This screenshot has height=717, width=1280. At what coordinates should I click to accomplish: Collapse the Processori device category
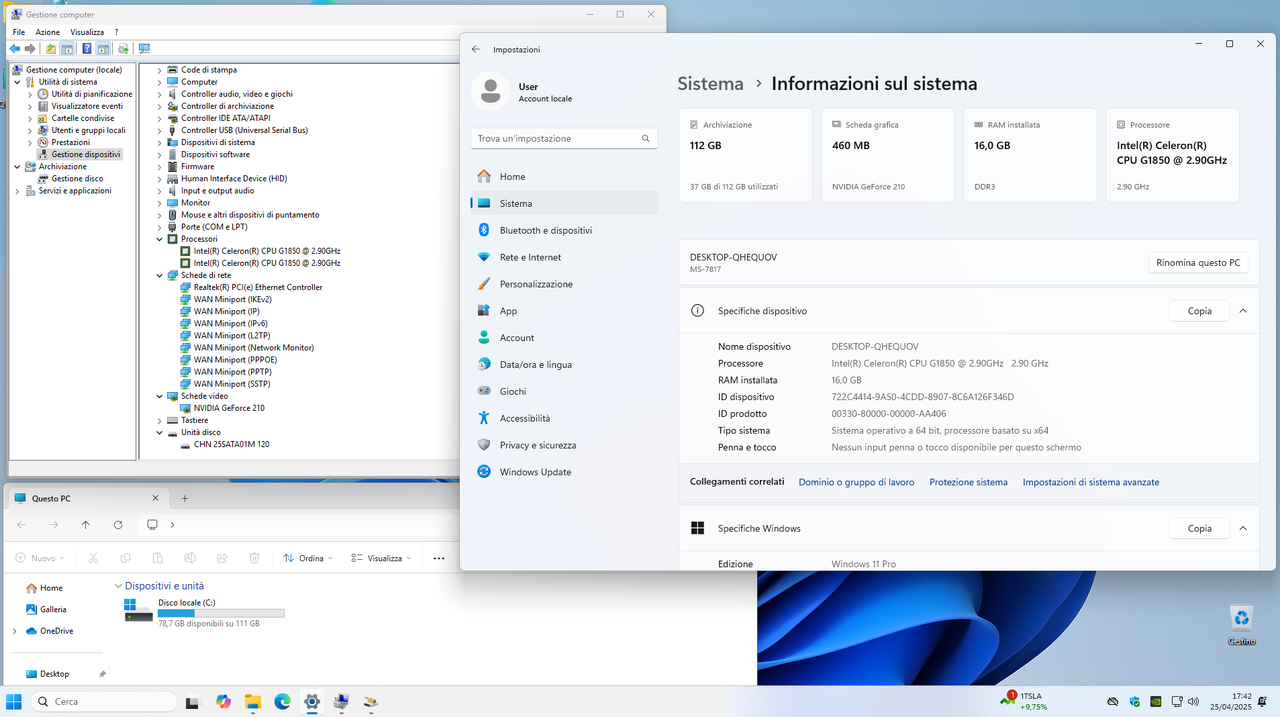coord(159,239)
